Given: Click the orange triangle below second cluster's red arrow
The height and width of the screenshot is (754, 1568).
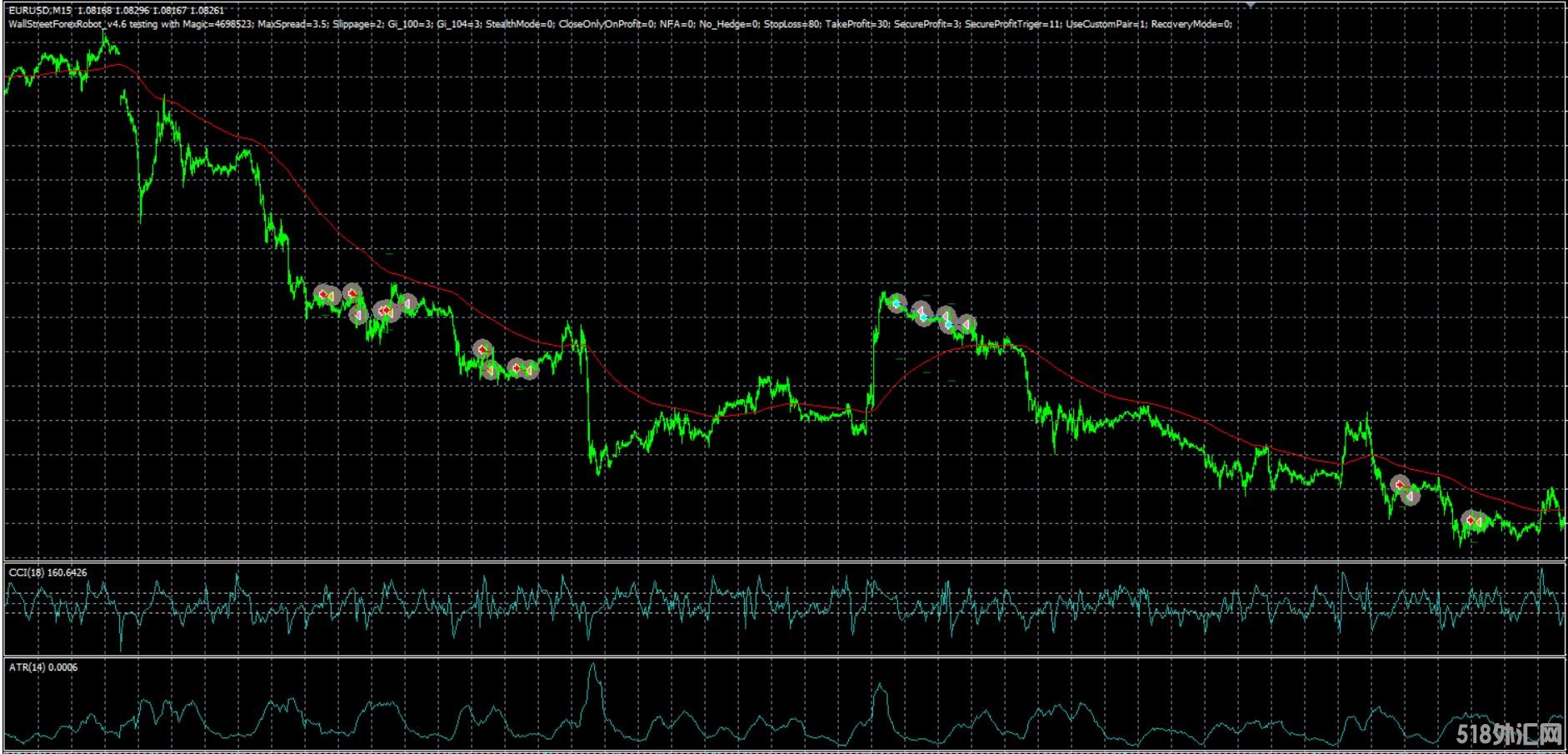Looking at the screenshot, I should pos(491,368).
